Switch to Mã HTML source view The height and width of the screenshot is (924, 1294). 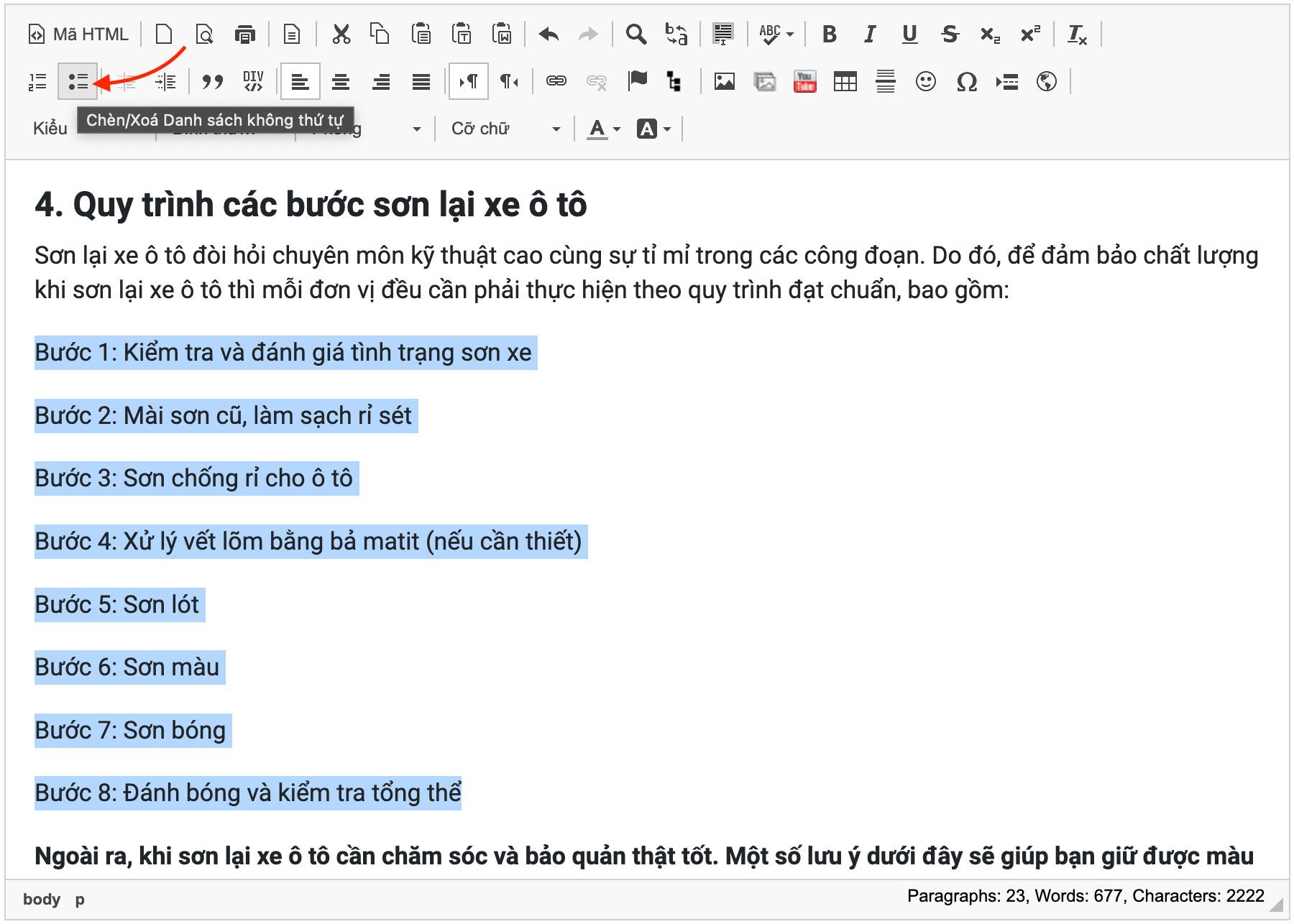pyautogui.click(x=78, y=34)
